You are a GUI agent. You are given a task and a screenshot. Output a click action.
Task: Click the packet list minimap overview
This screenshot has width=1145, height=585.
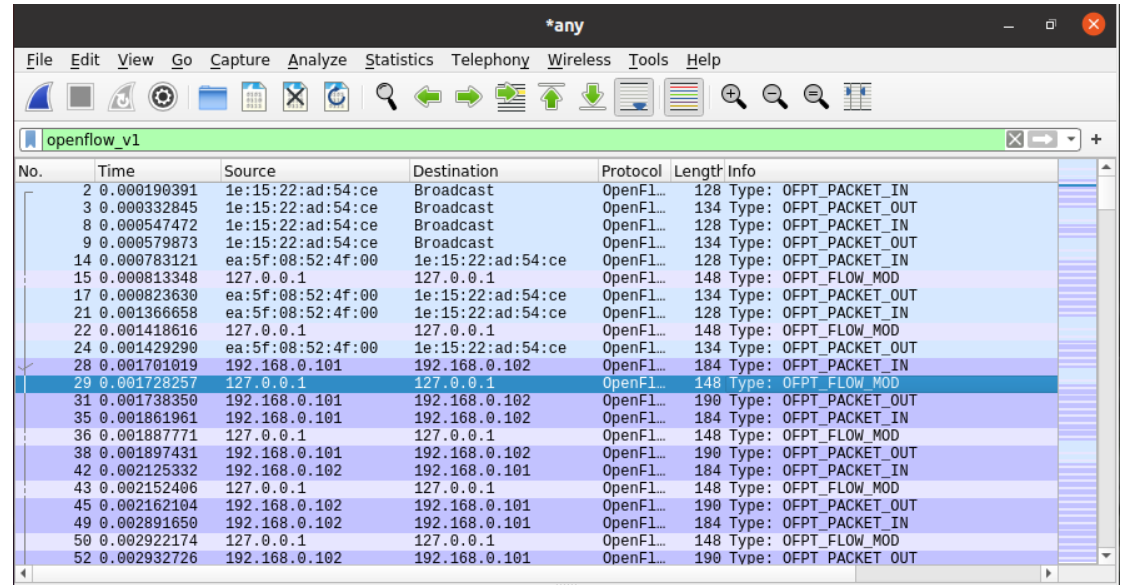click(x=1077, y=362)
